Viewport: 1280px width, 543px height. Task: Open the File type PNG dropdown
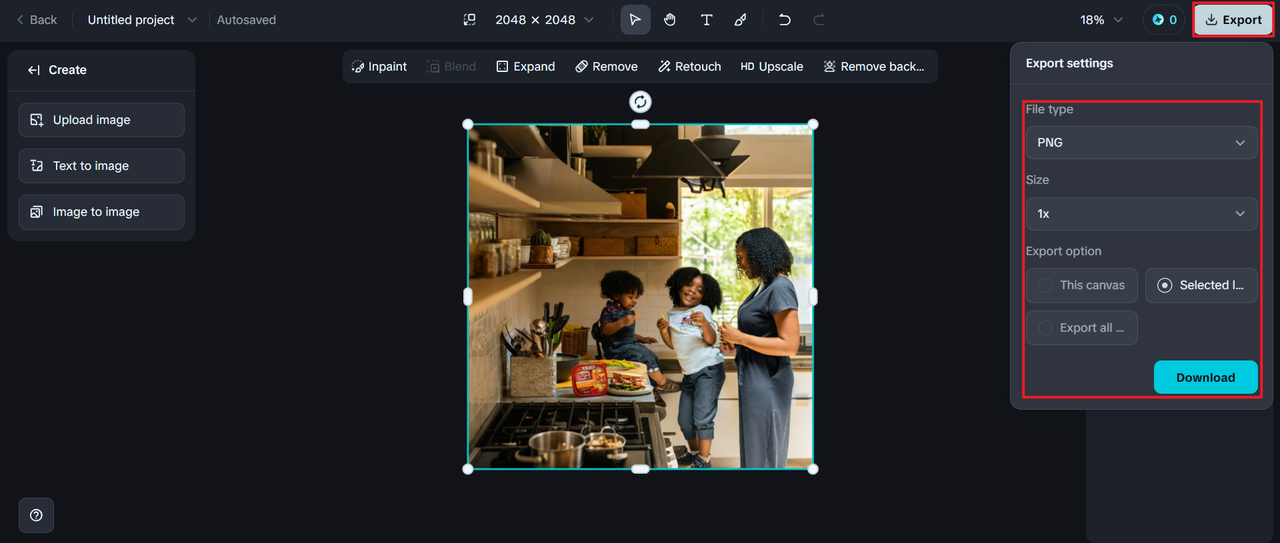pyautogui.click(x=1141, y=142)
